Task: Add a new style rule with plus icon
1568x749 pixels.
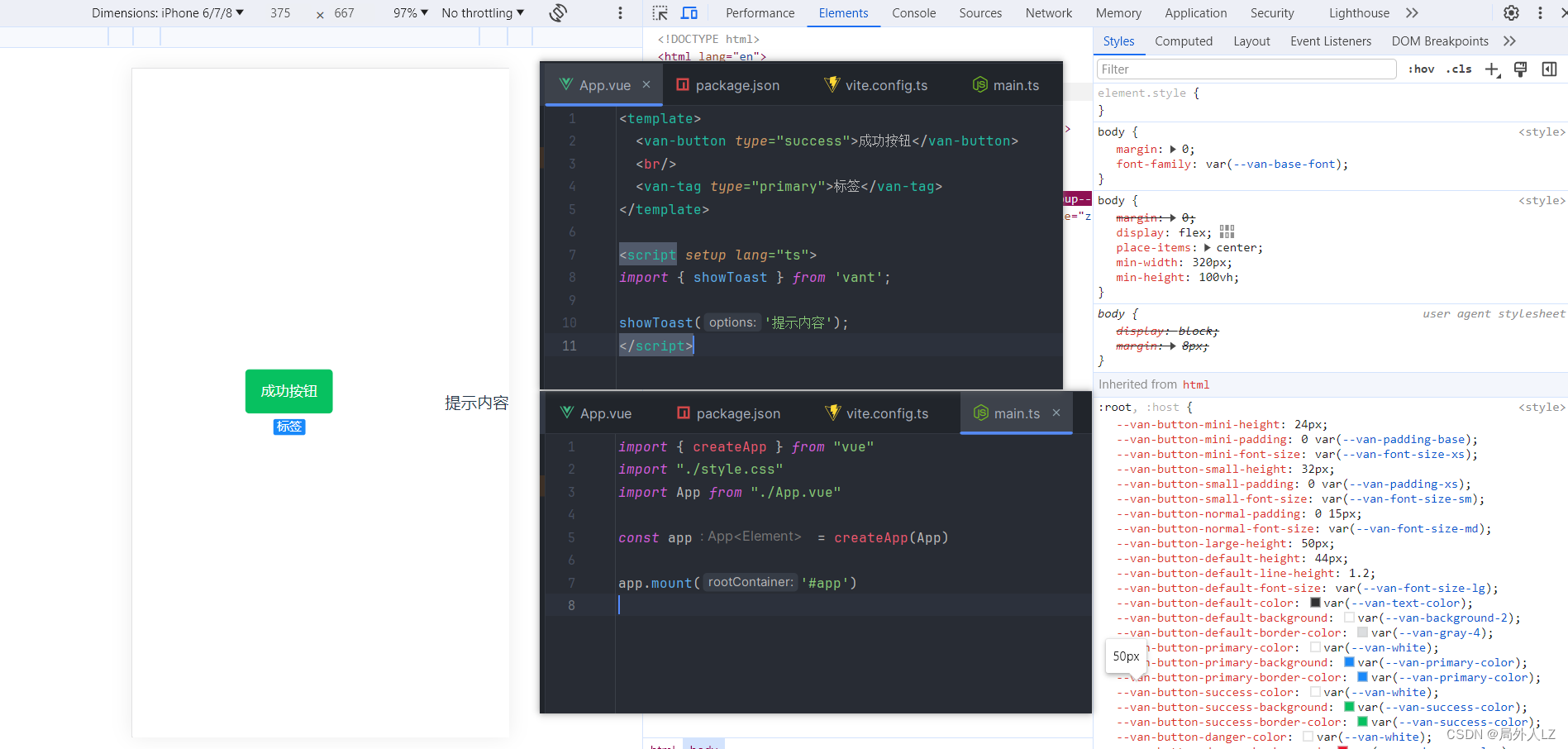Action: coord(1492,69)
